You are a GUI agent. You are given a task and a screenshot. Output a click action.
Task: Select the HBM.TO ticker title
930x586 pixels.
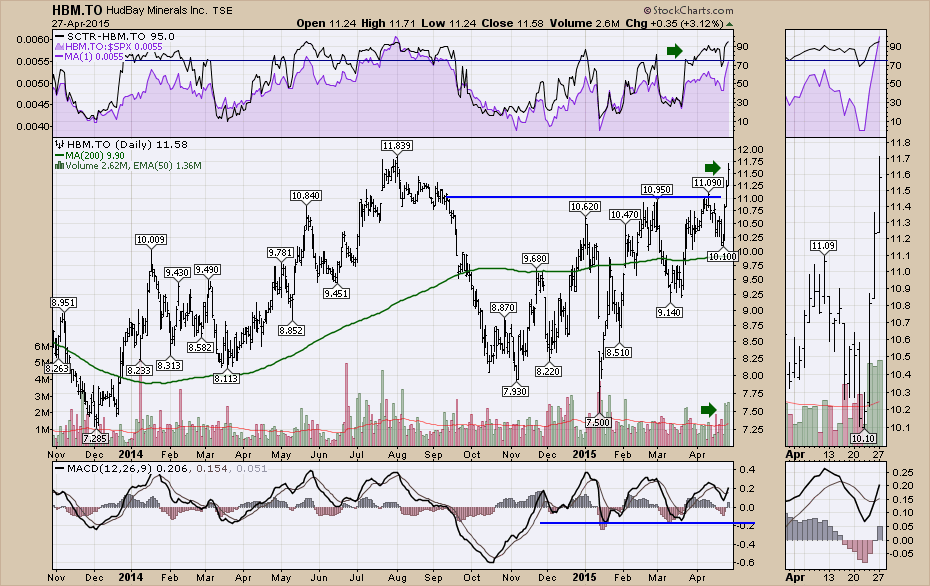(x=77, y=10)
